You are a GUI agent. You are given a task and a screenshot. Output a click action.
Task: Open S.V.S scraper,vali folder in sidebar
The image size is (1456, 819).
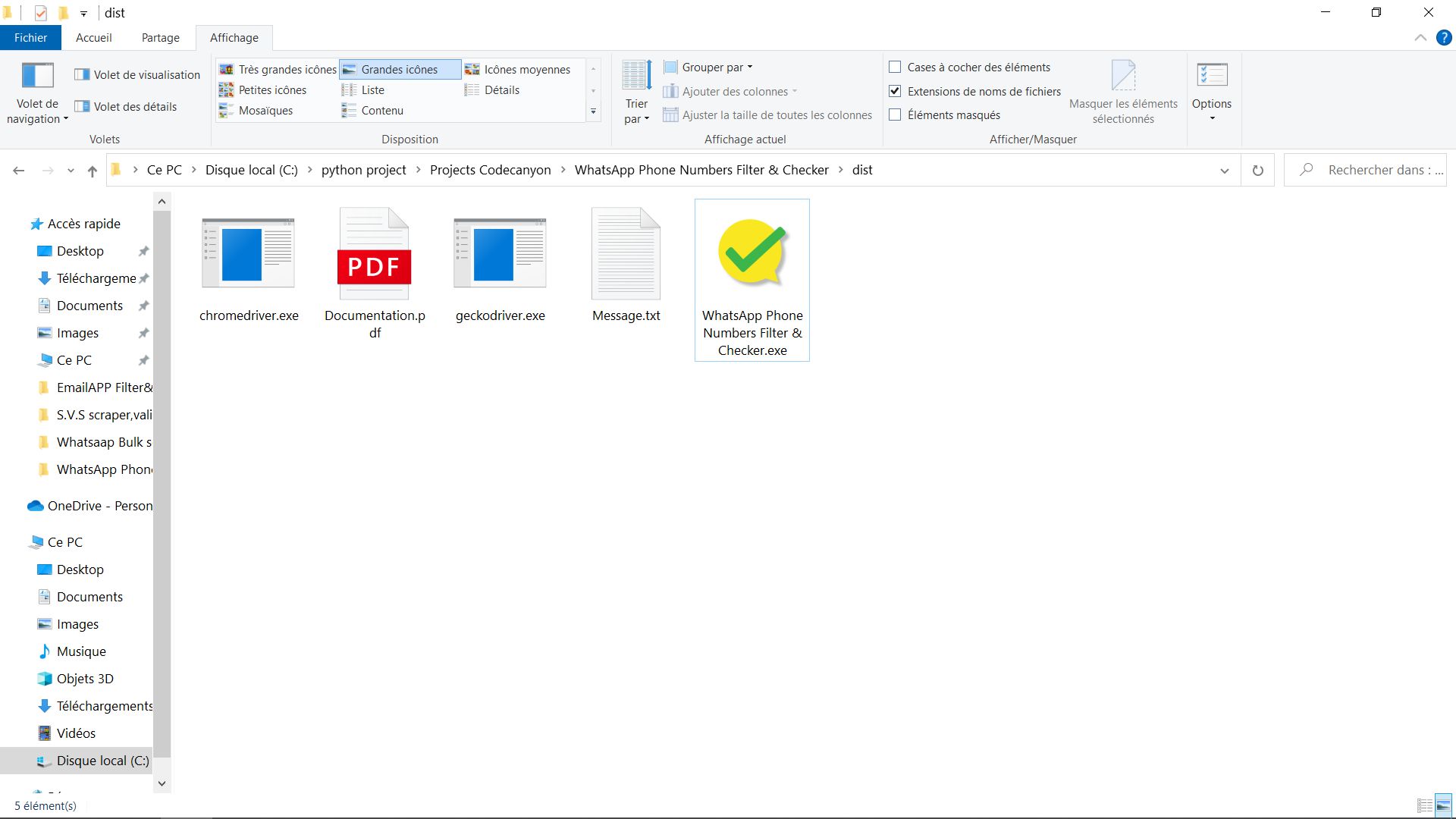pos(95,415)
